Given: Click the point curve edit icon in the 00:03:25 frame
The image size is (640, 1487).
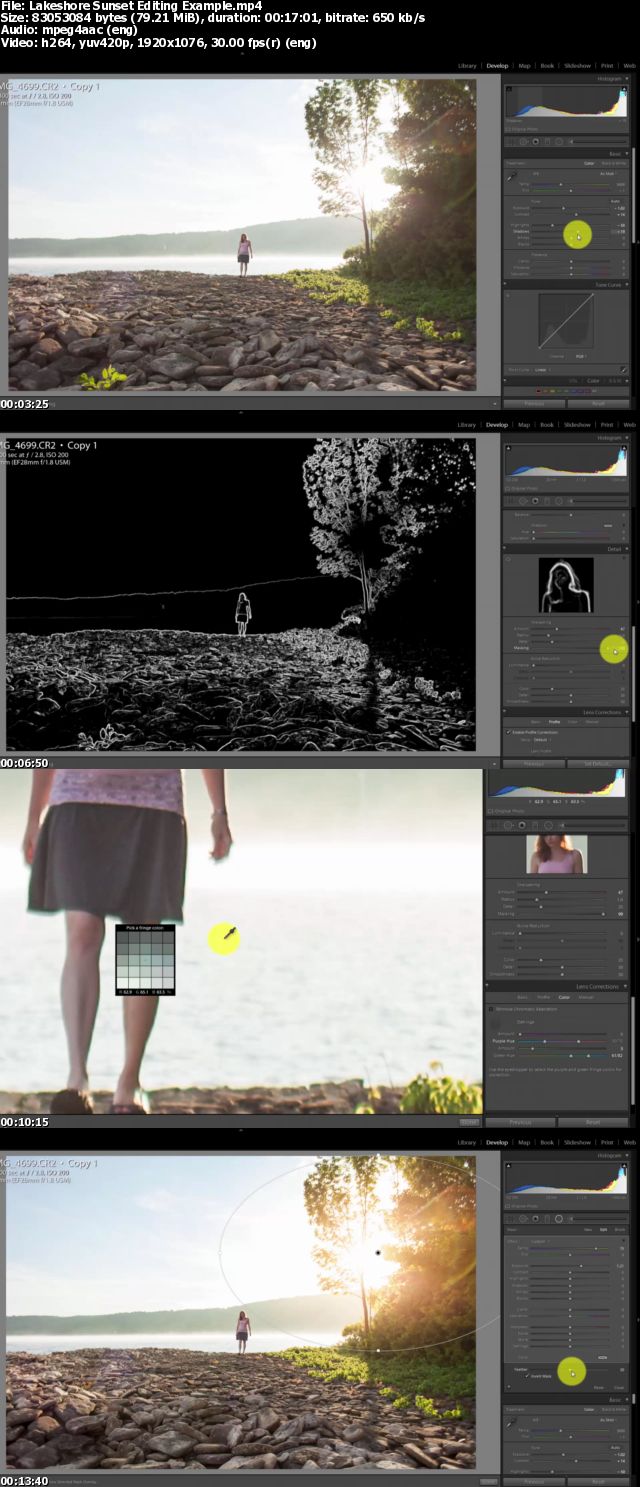Looking at the screenshot, I should [623, 370].
